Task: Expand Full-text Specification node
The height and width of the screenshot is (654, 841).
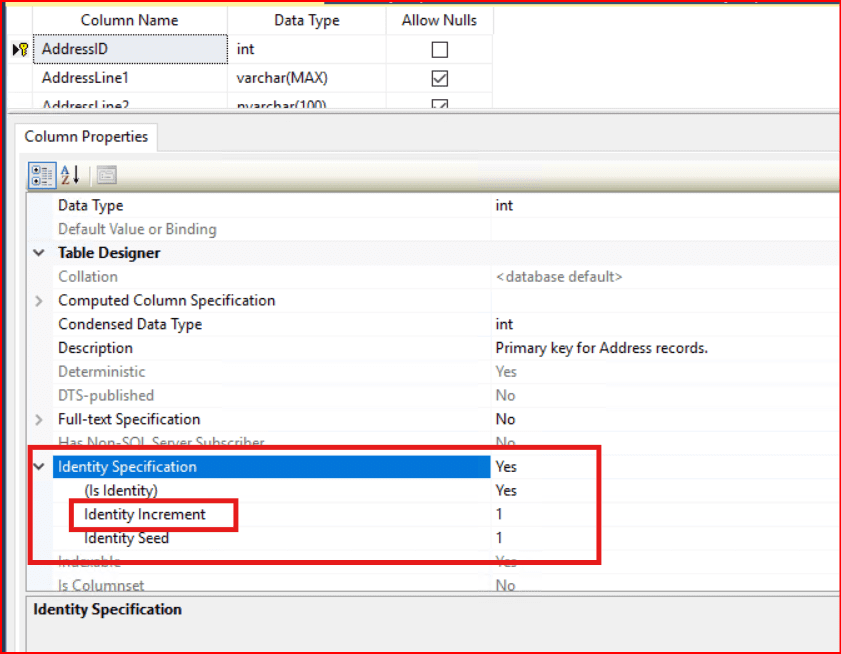Action: 39,420
